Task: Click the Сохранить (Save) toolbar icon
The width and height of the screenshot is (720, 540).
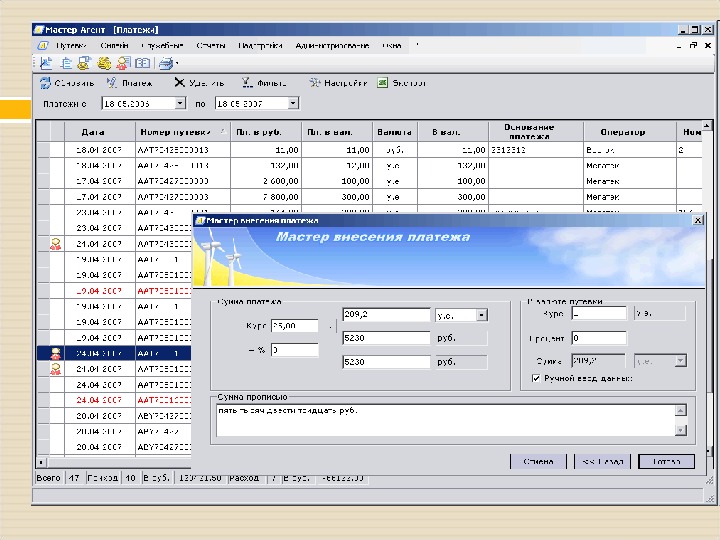Action: point(46,83)
